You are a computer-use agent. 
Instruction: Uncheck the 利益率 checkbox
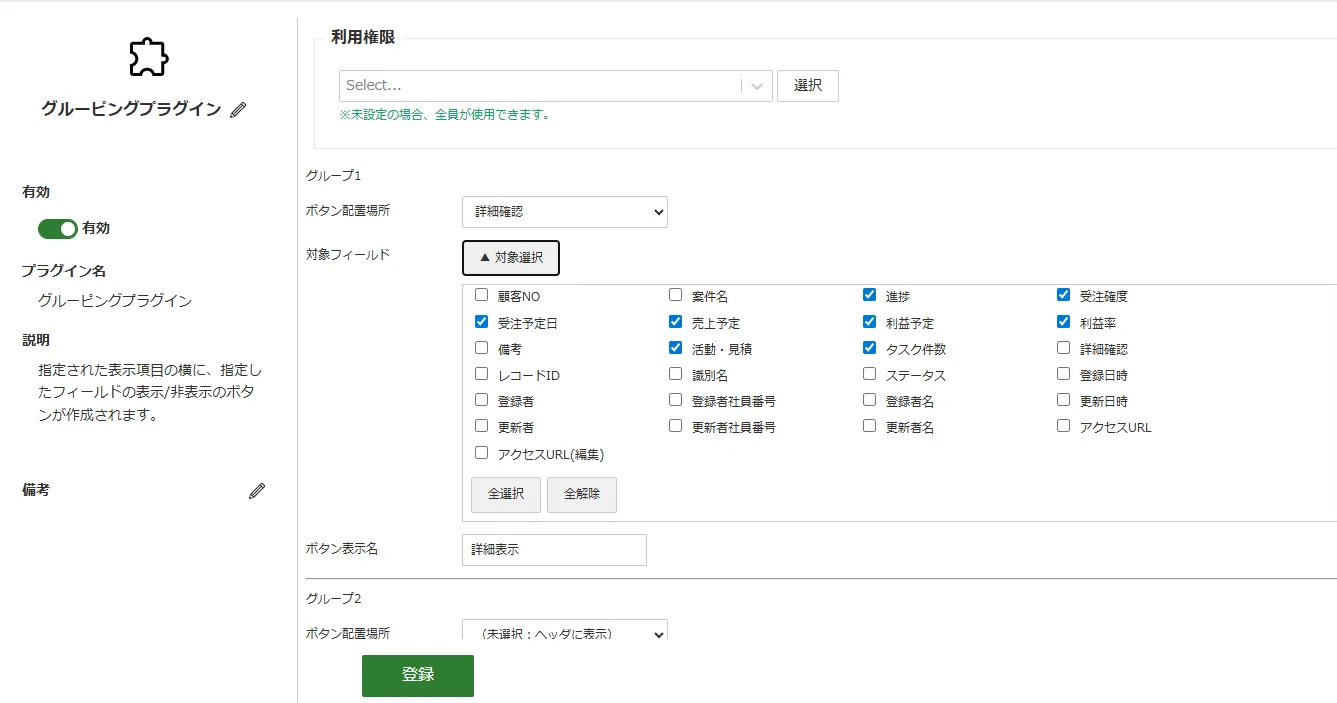coord(1063,322)
